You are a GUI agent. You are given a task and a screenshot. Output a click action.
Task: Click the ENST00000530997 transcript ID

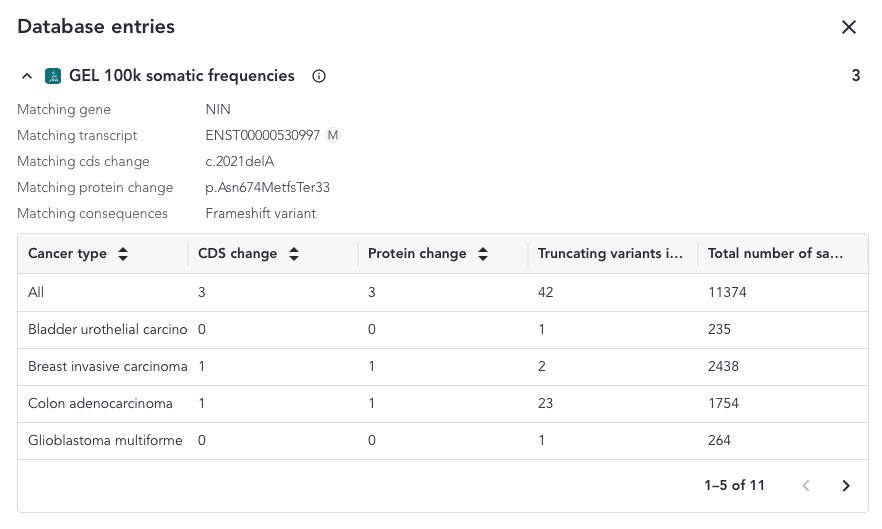(262, 136)
